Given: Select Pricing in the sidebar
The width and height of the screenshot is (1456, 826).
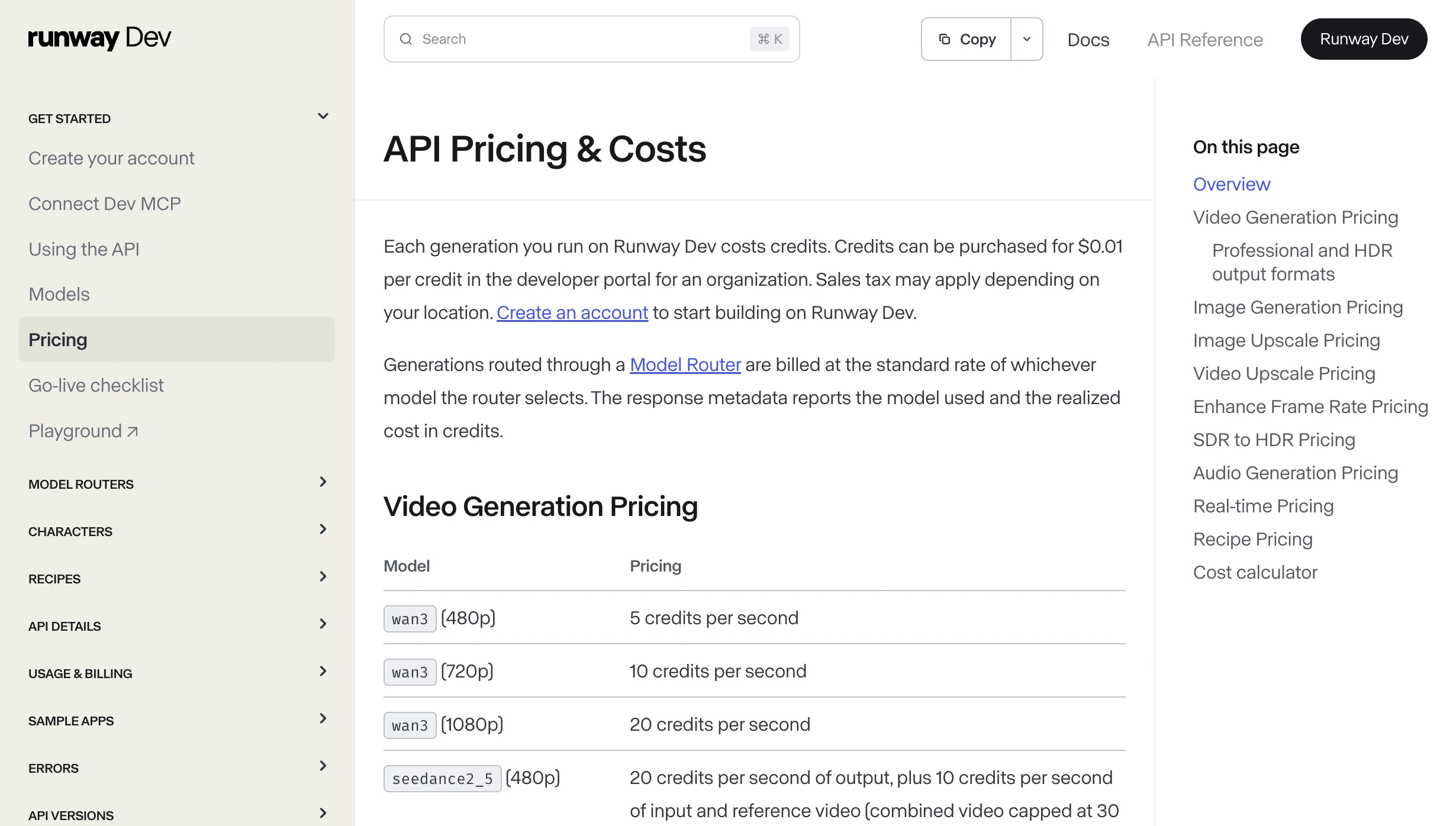Looking at the screenshot, I should (177, 340).
